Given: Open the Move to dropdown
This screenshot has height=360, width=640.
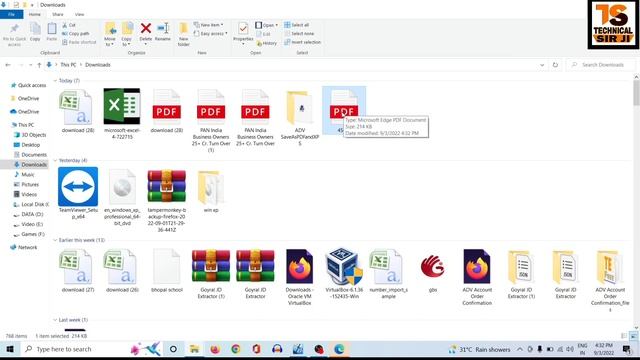Looking at the screenshot, I should (x=110, y=34).
